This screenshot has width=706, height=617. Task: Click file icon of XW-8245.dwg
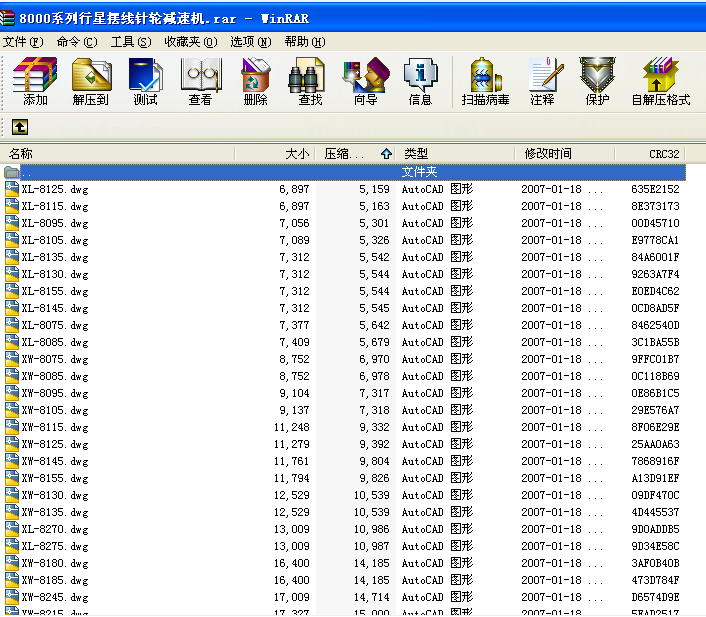point(12,597)
